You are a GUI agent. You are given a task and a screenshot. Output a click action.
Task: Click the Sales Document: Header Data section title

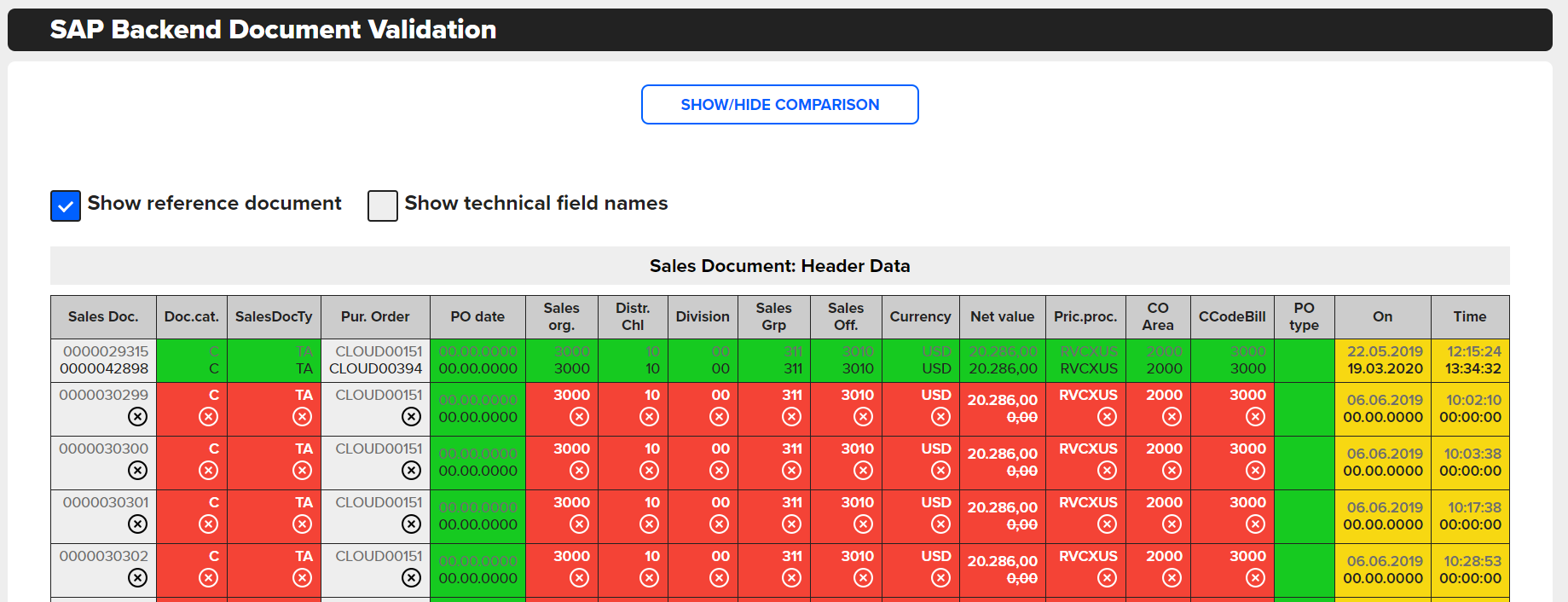(779, 266)
